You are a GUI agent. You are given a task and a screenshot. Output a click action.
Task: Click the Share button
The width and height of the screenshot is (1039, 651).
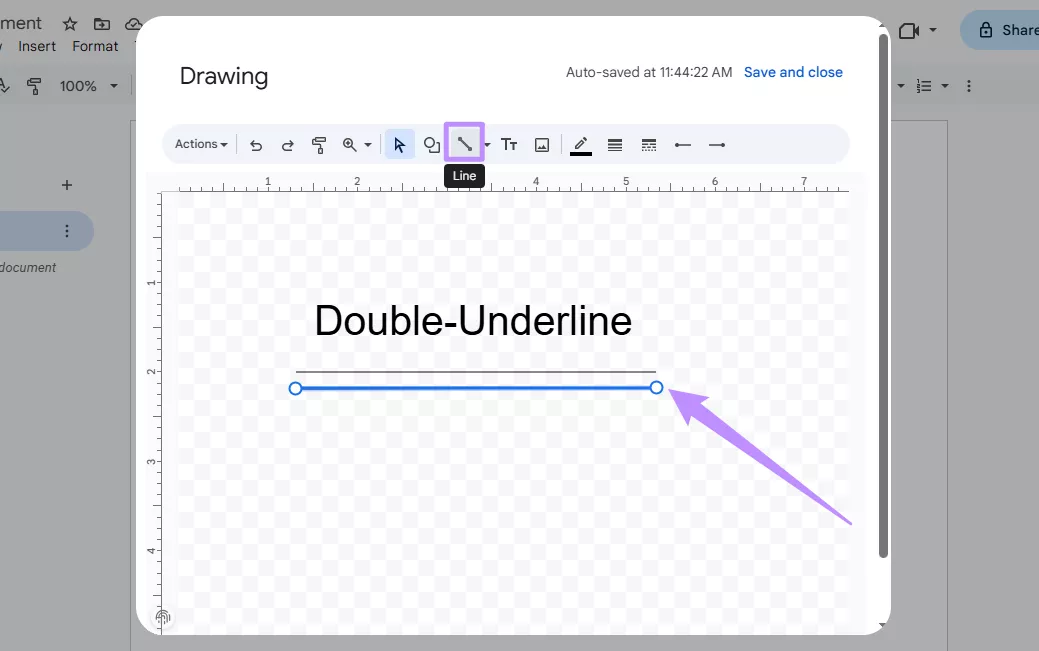coord(1014,30)
